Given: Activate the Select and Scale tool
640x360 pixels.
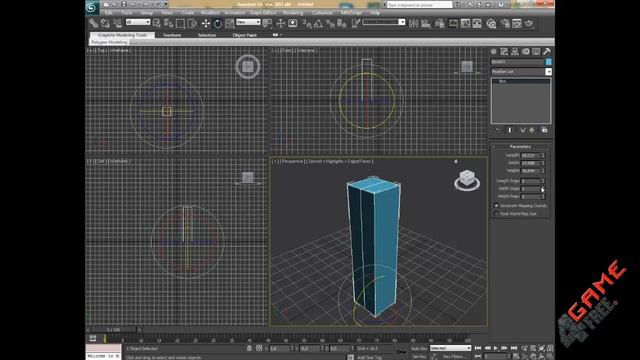Looking at the screenshot, I should [x=230, y=23].
